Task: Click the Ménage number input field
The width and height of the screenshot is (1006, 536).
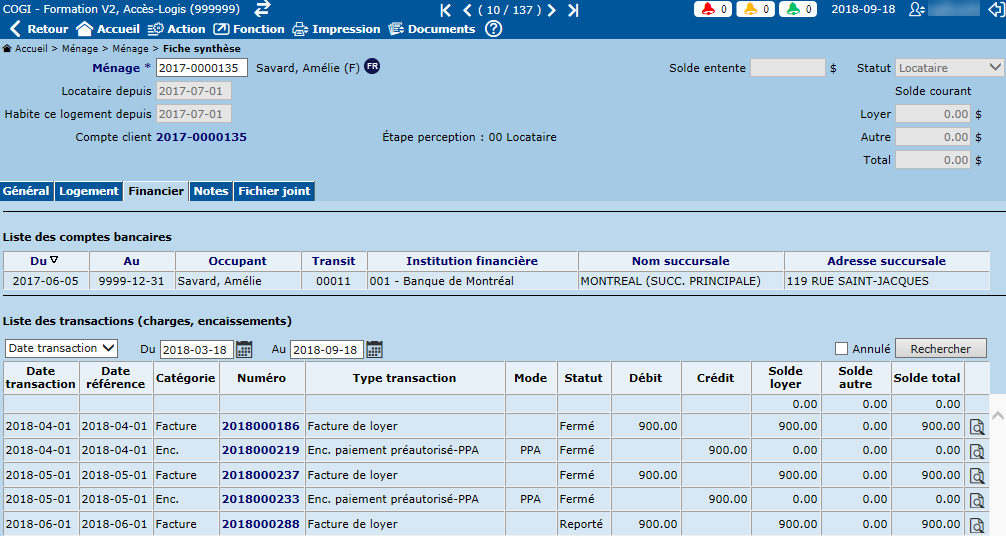Action: 202,68
